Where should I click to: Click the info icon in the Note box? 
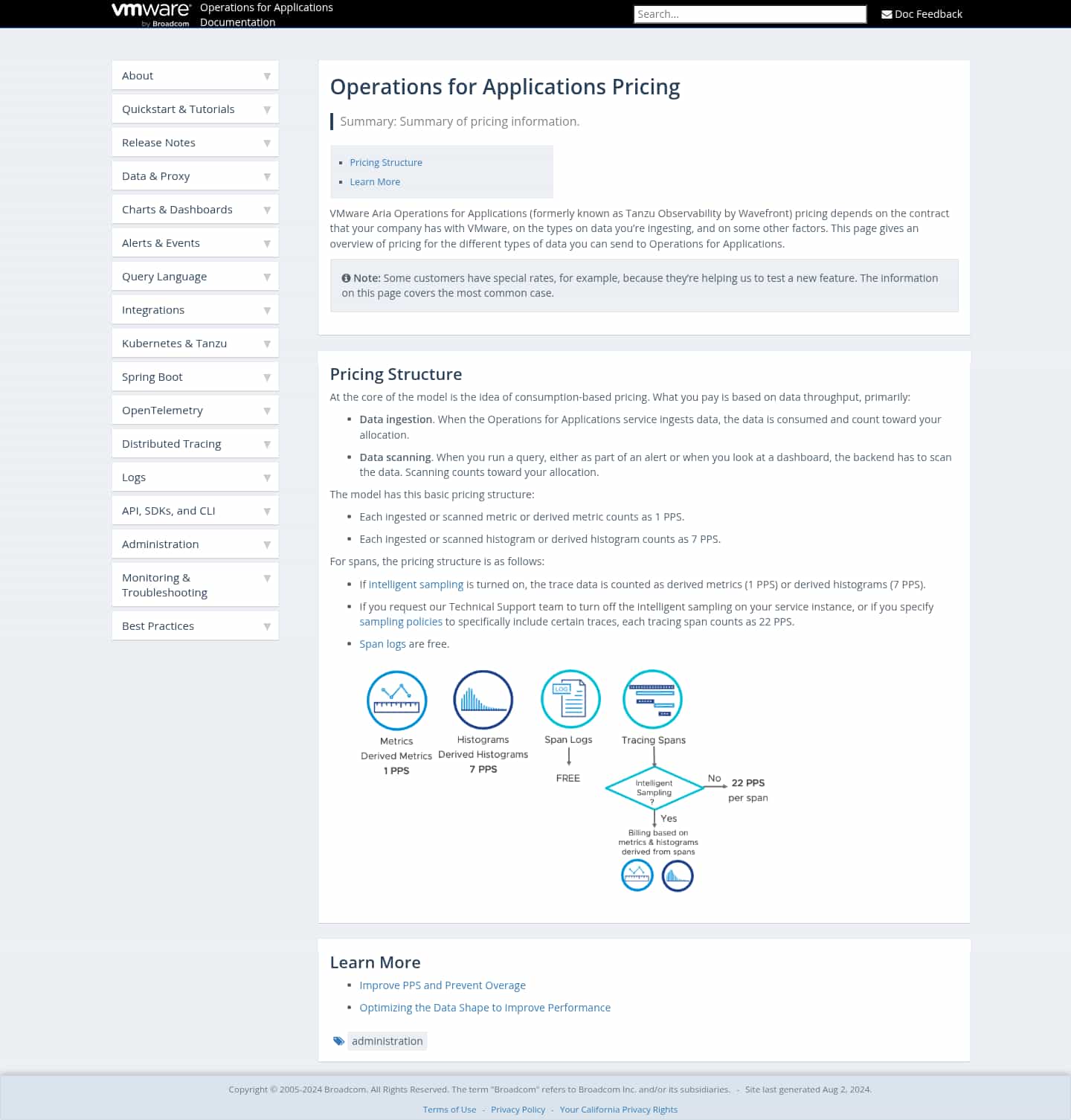pos(347,277)
